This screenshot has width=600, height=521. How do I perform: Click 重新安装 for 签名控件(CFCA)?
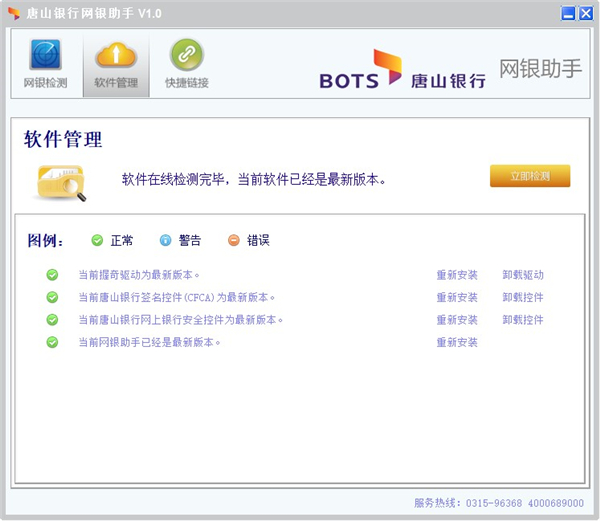(x=457, y=297)
